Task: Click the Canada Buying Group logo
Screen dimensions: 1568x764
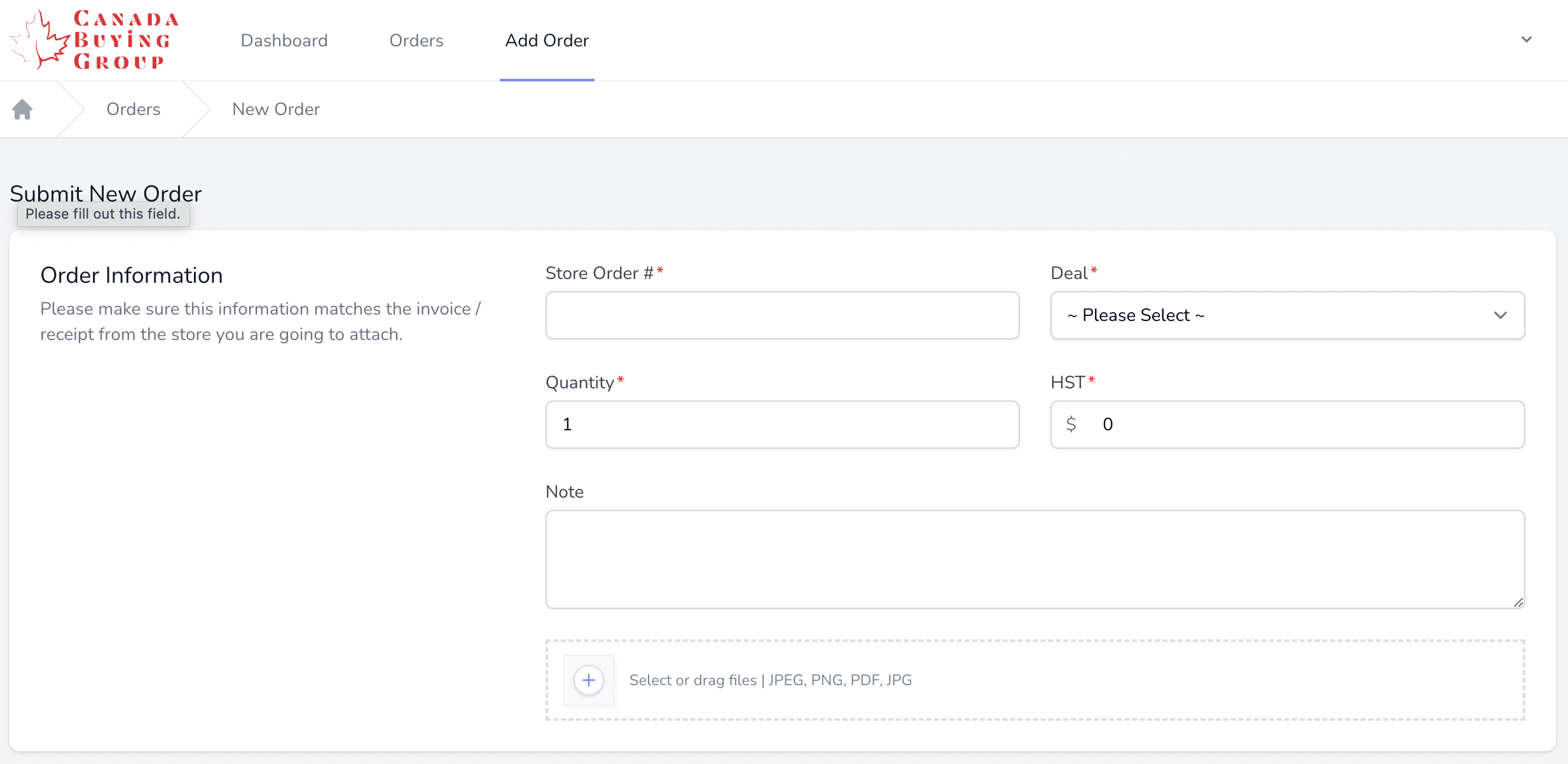Action: (95, 40)
